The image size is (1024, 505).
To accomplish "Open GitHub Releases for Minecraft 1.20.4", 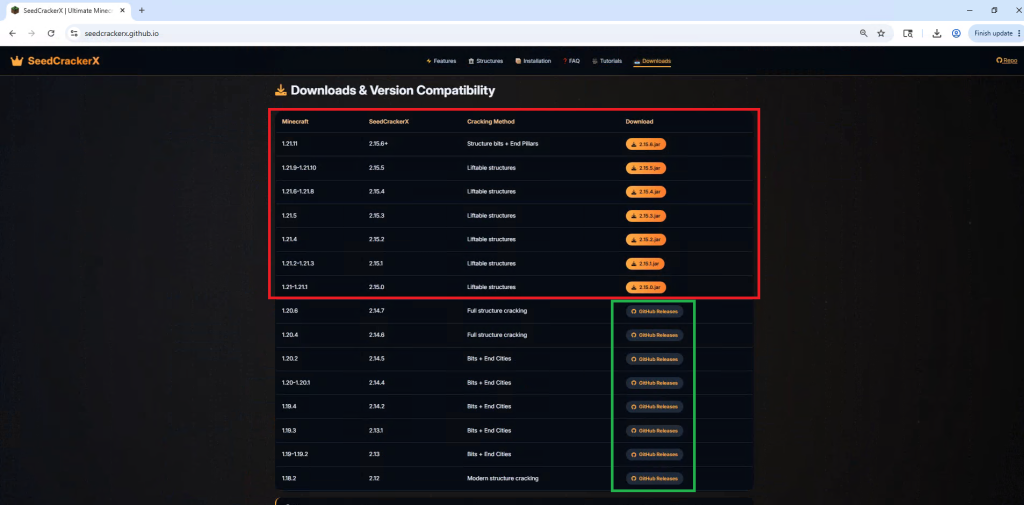I will coord(654,334).
